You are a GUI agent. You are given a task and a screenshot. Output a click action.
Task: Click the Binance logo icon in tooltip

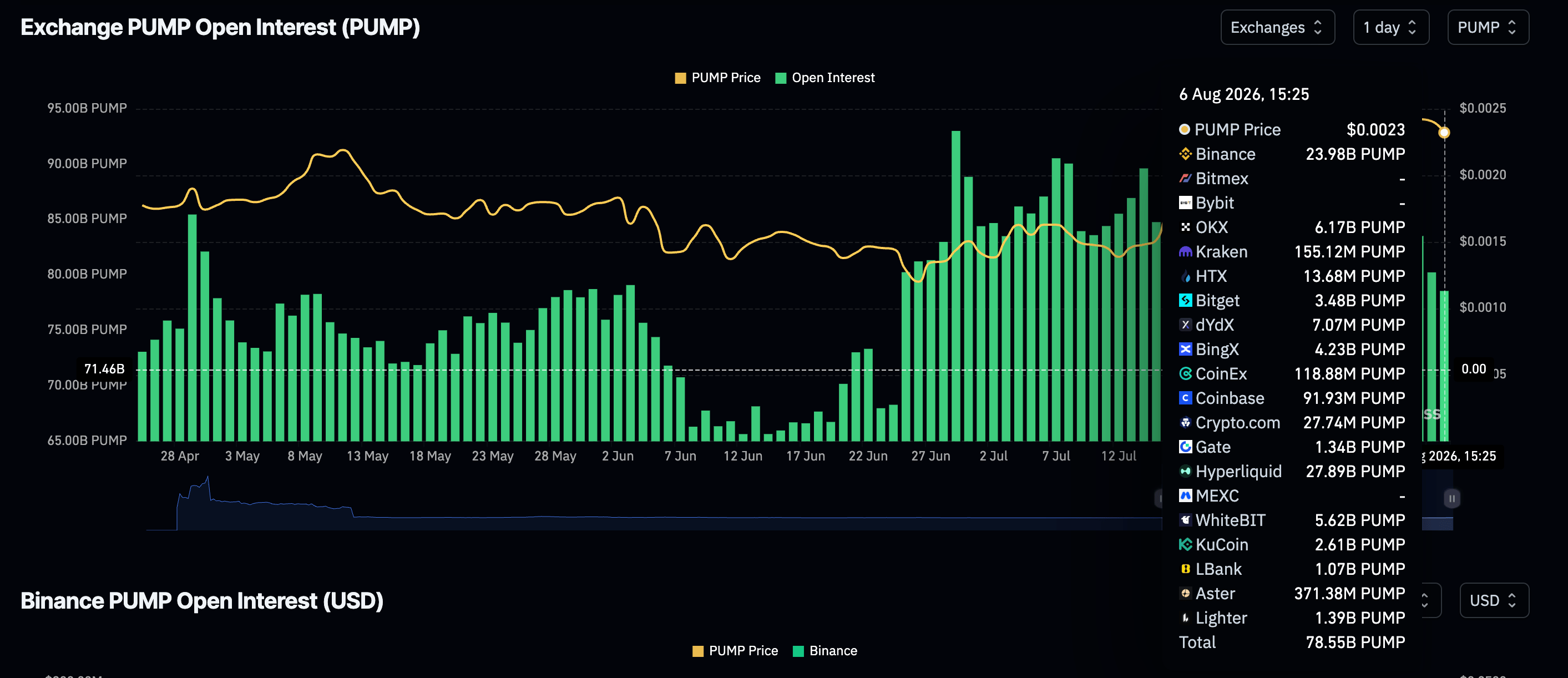(x=1185, y=154)
